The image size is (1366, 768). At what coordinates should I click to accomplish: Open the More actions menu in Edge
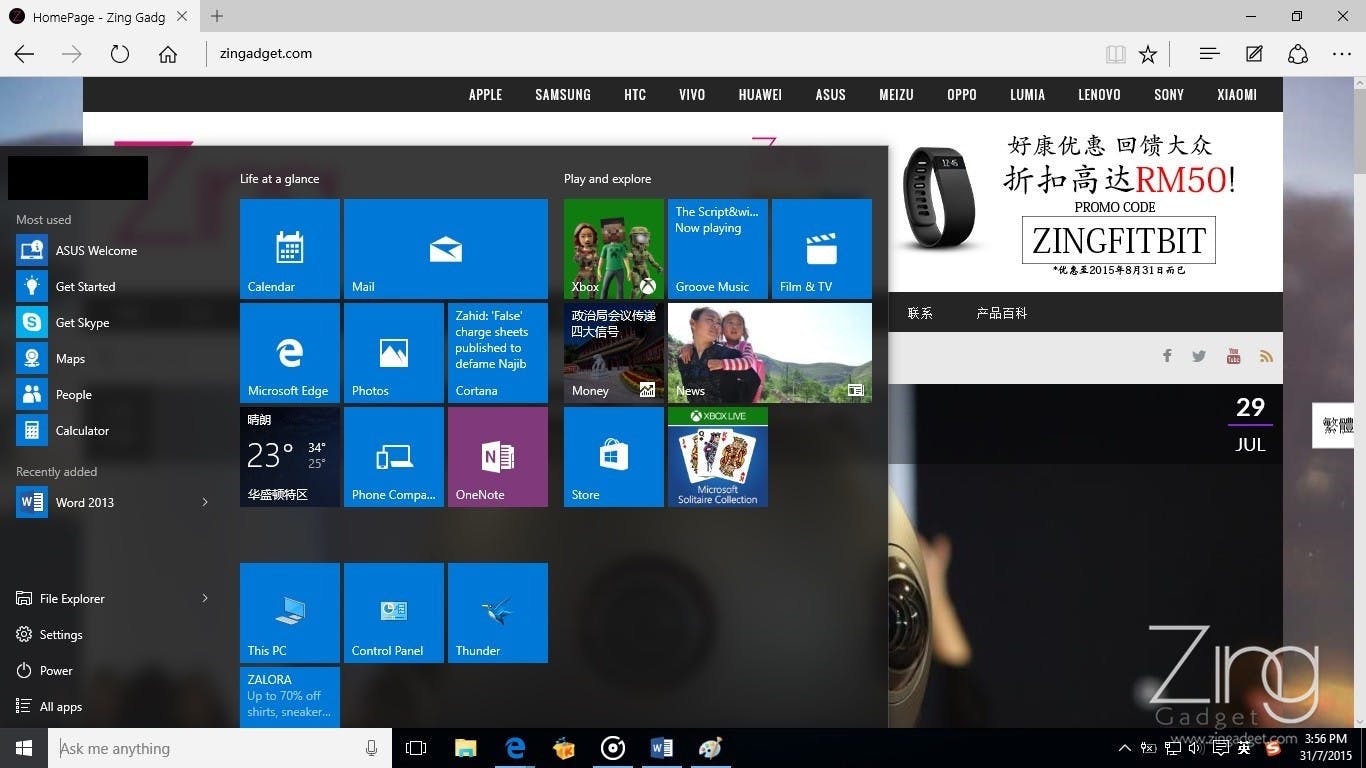click(x=1341, y=54)
